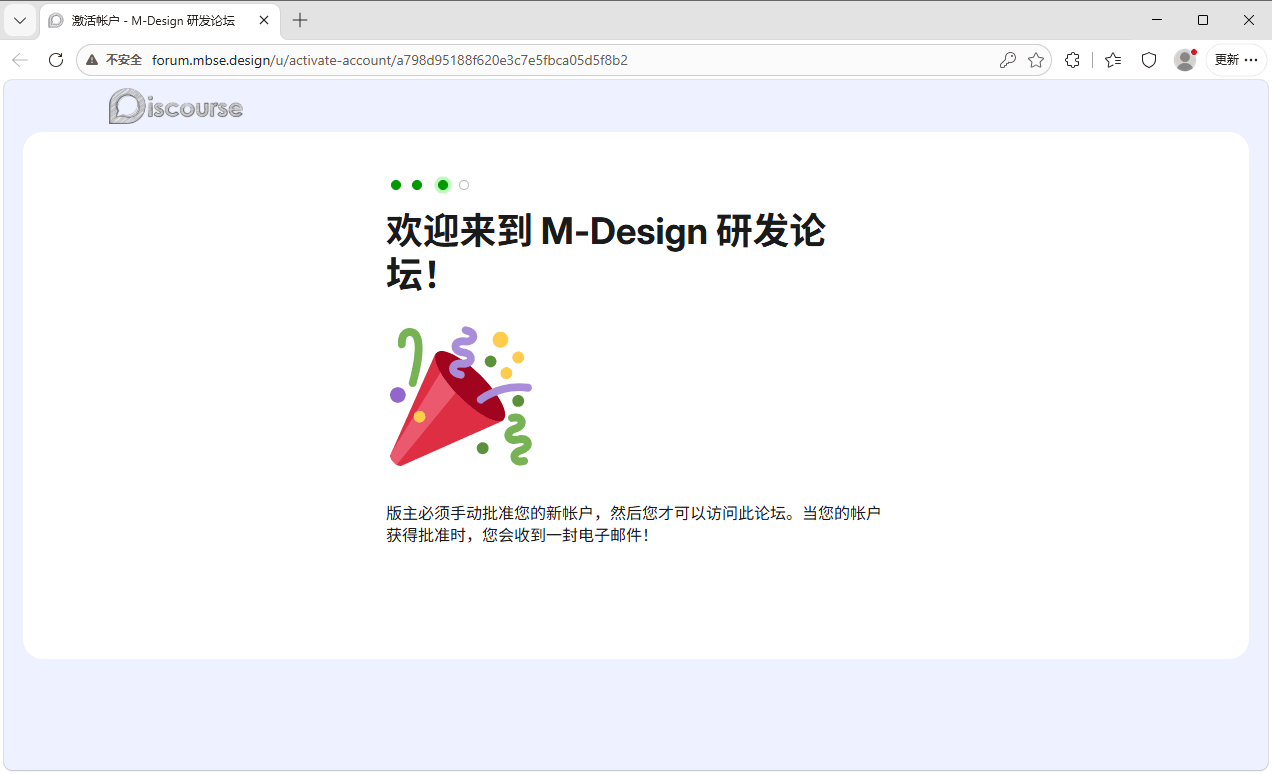This screenshot has height=774, width=1272.
Task: View the 不安全 site security info
Action: [x=114, y=60]
